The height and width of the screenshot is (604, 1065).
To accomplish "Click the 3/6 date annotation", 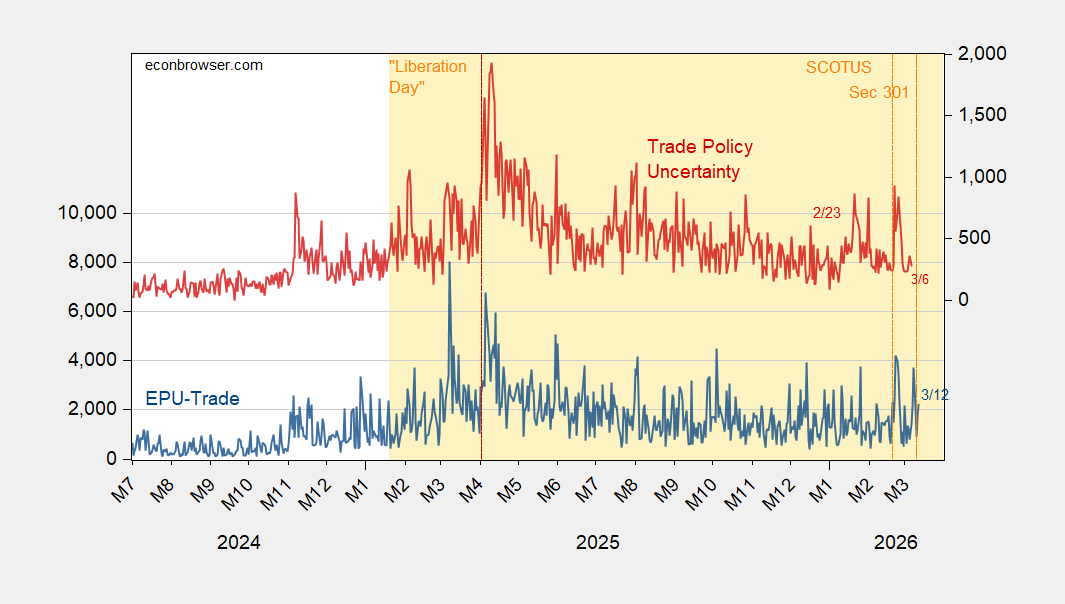I will point(919,280).
